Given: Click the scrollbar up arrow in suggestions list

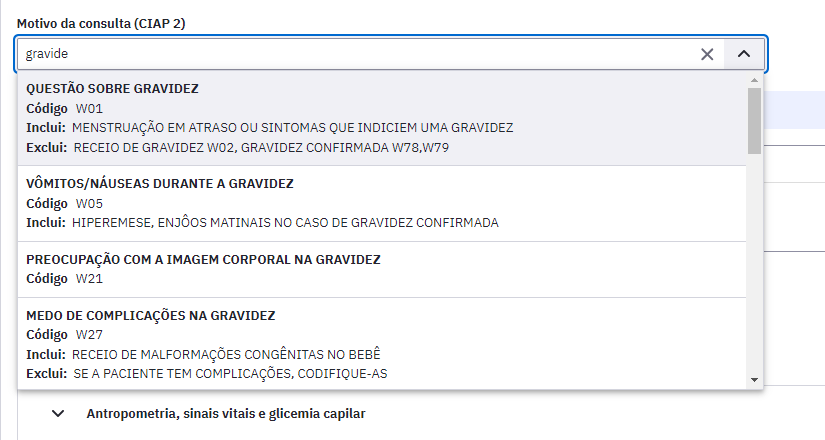Looking at the screenshot, I should 754,81.
